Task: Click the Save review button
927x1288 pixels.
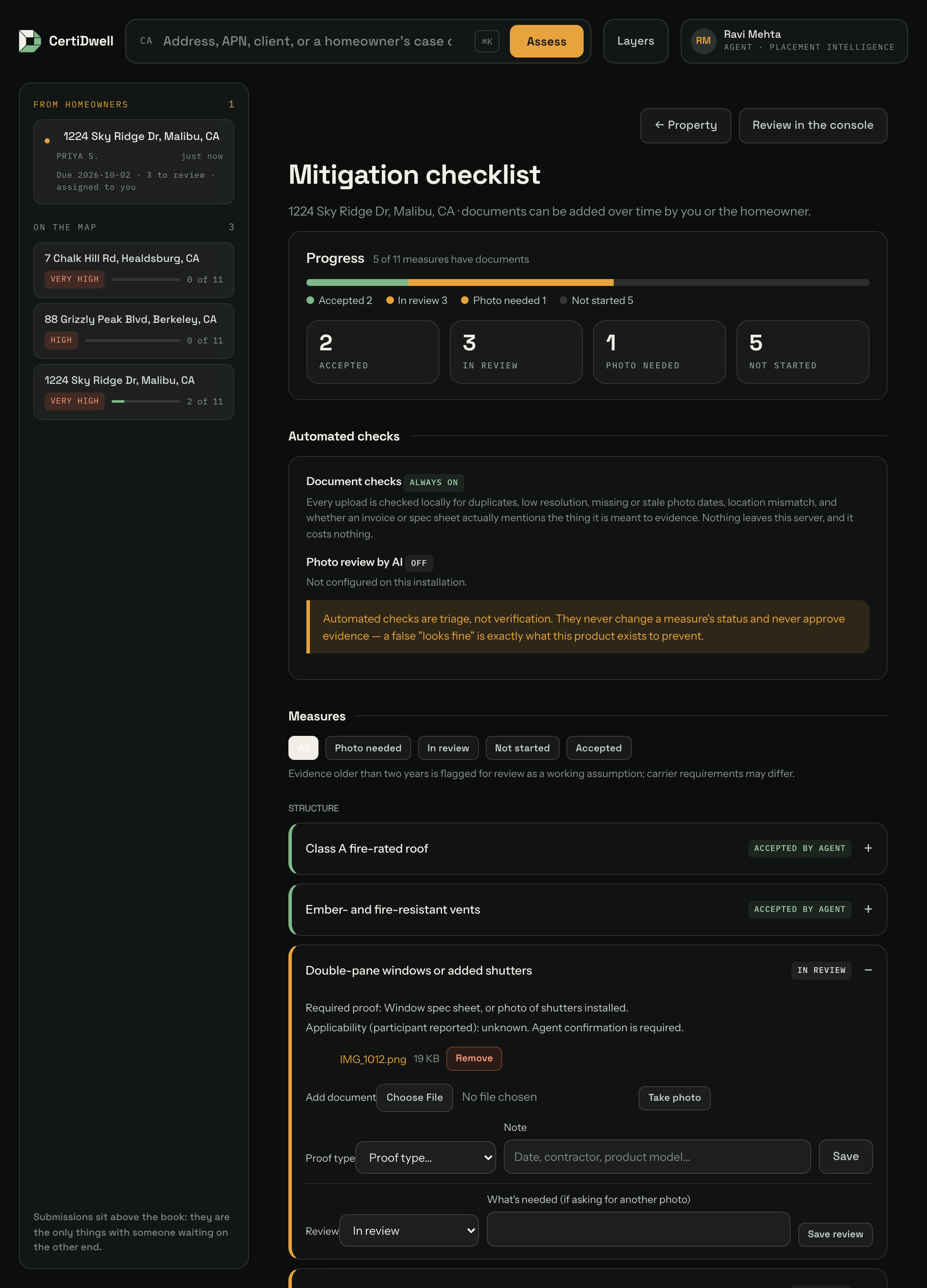Action: point(835,1234)
